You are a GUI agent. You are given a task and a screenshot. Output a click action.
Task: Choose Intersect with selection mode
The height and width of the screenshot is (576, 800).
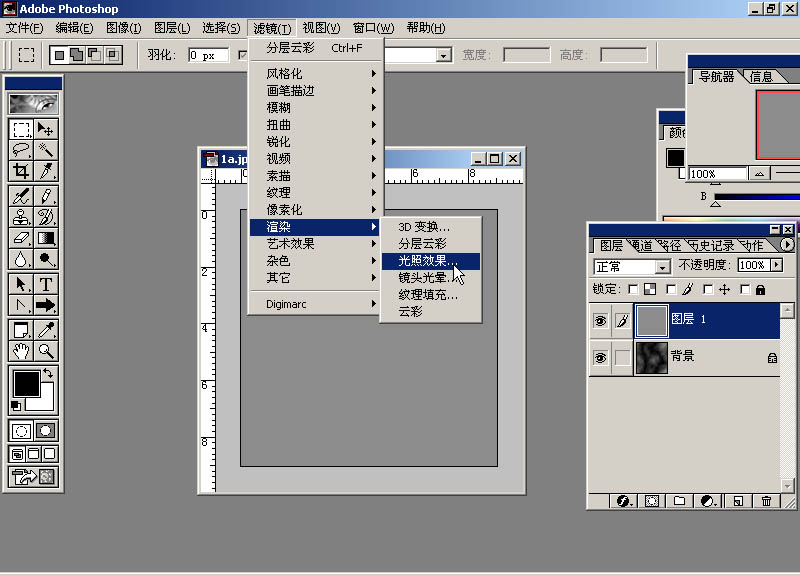(112, 55)
